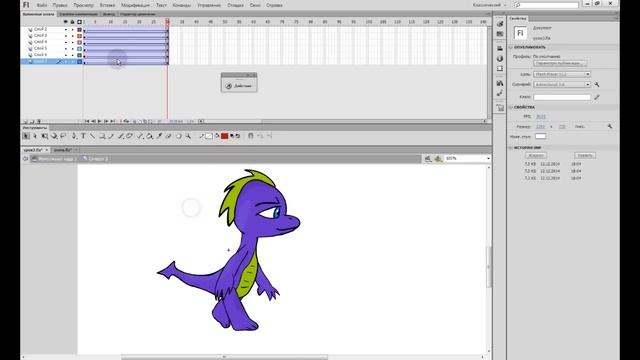Toggle Snap to Objects magnet
The width and height of the screenshot is (640, 360).
click(251, 136)
